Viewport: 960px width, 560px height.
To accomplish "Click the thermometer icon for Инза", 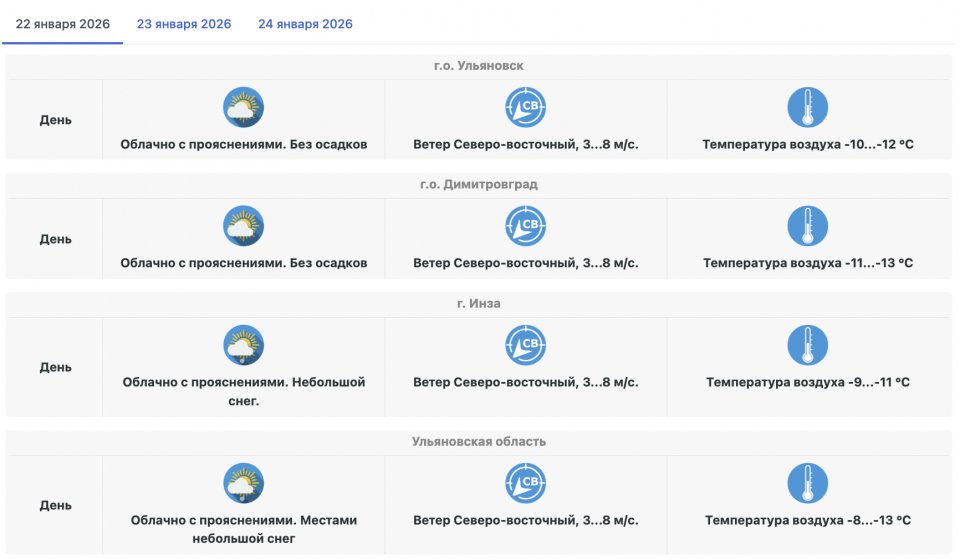I will click(807, 345).
